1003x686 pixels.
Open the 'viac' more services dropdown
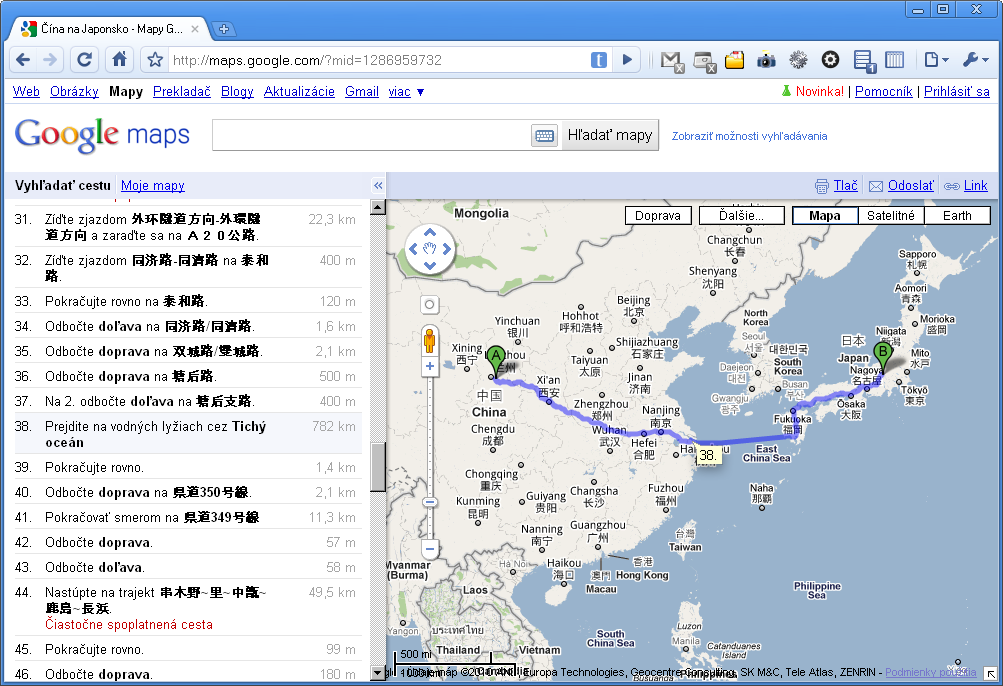pyautogui.click(x=405, y=92)
